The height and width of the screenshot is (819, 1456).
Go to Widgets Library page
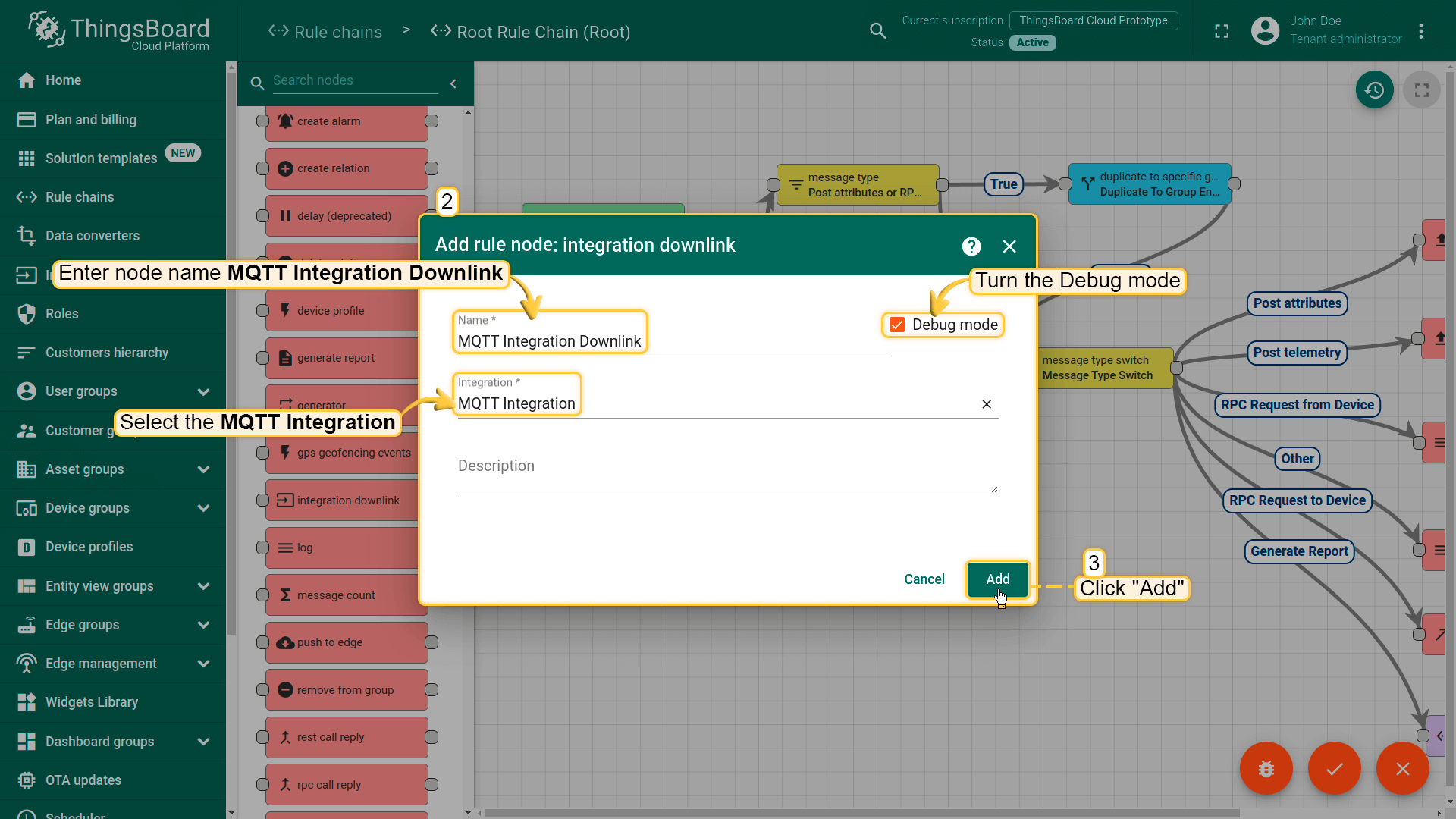pyautogui.click(x=91, y=702)
